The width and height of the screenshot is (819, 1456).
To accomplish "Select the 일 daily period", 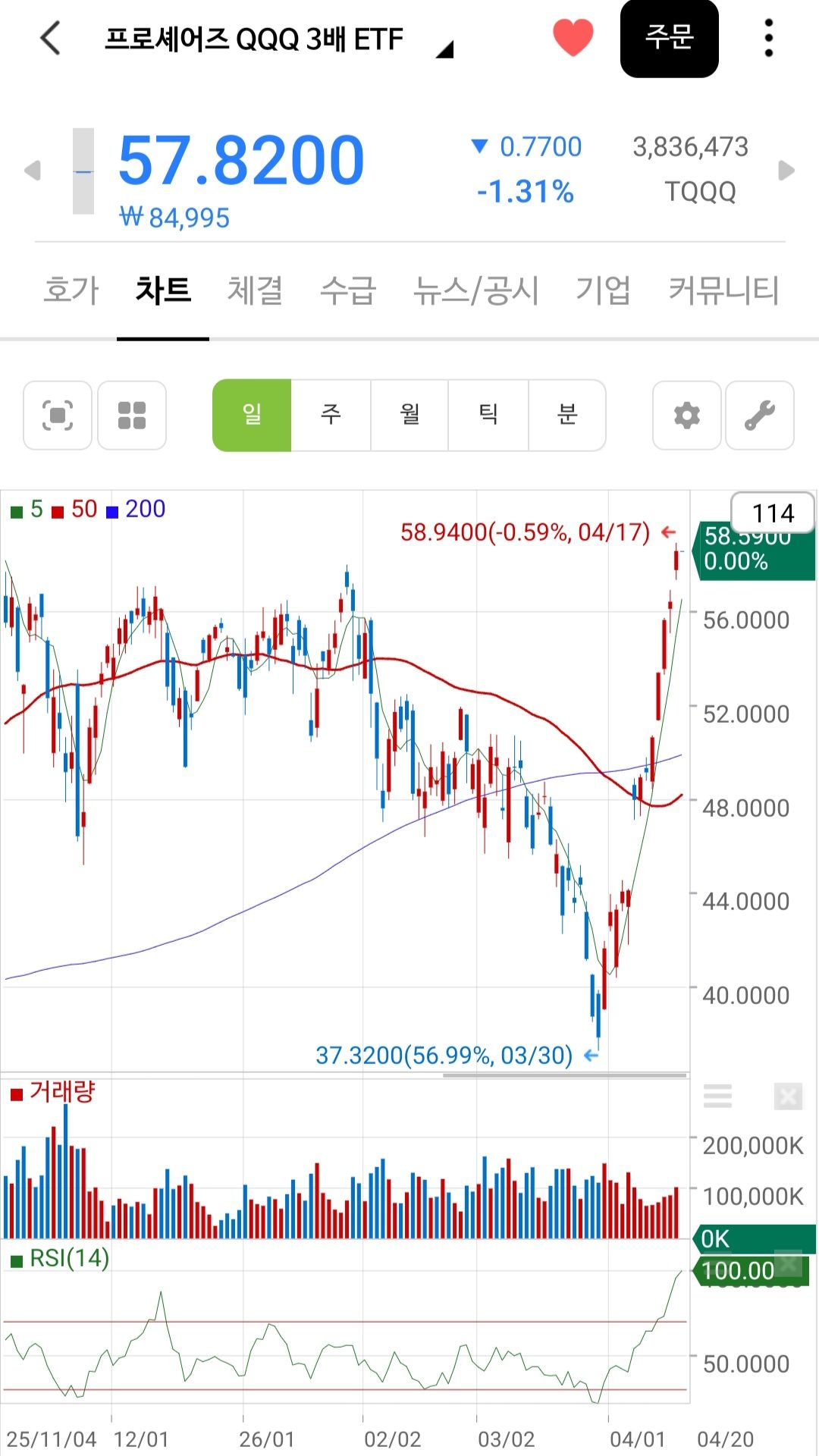I will (x=252, y=416).
